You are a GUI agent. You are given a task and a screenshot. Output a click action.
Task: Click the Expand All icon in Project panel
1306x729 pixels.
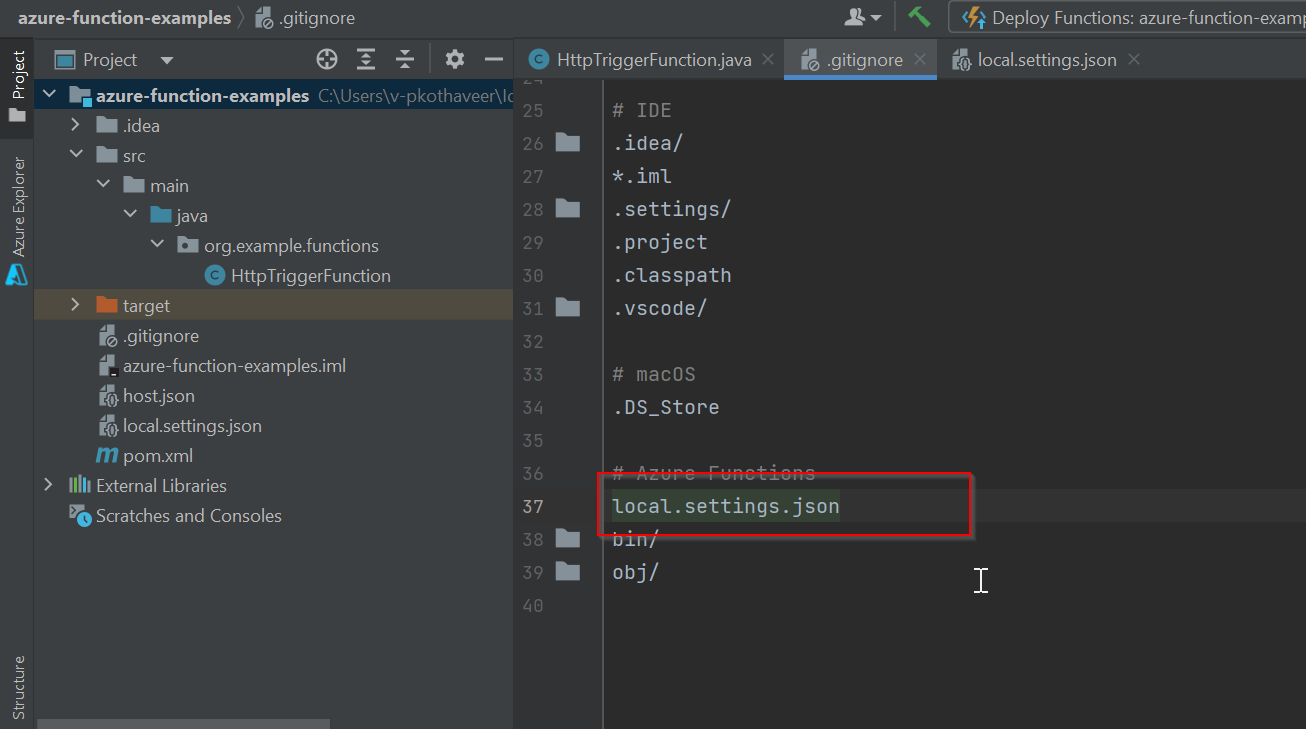pos(366,60)
